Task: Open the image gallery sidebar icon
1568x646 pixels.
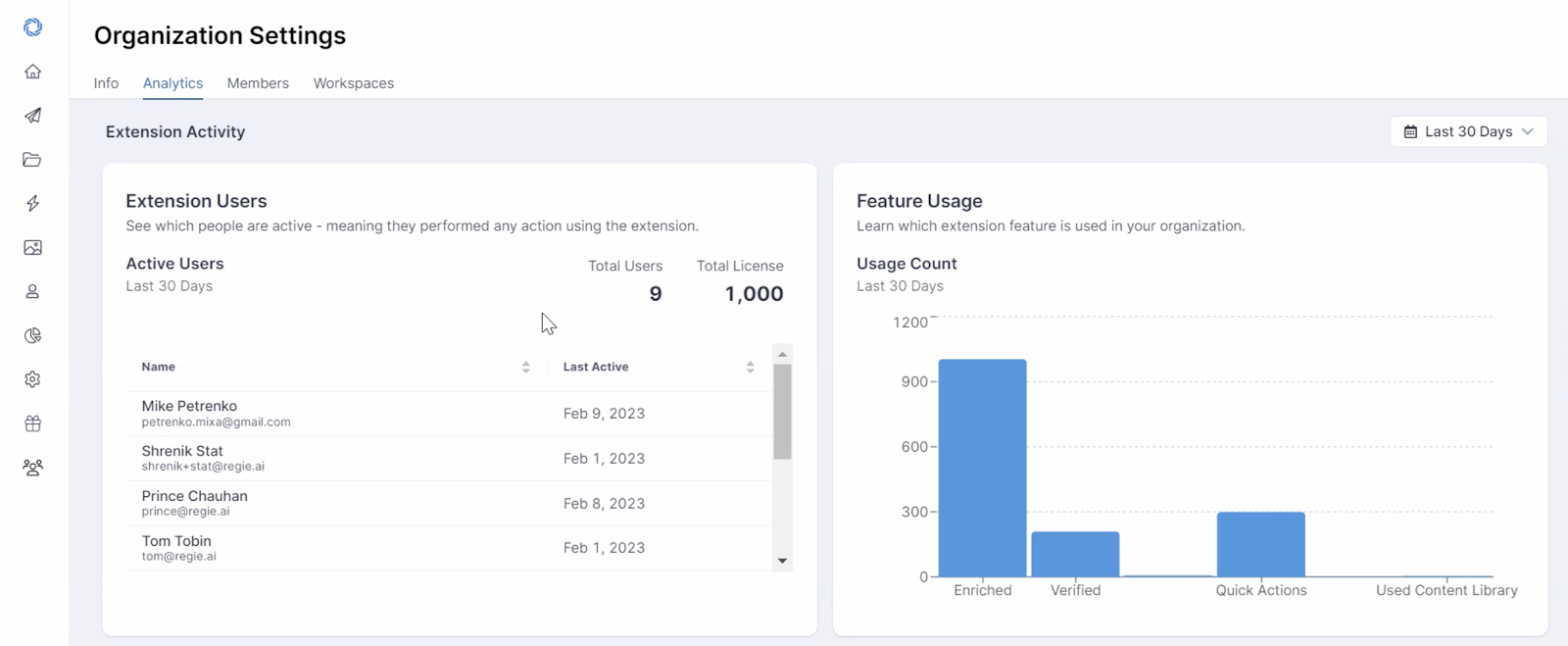Action: tap(32, 247)
